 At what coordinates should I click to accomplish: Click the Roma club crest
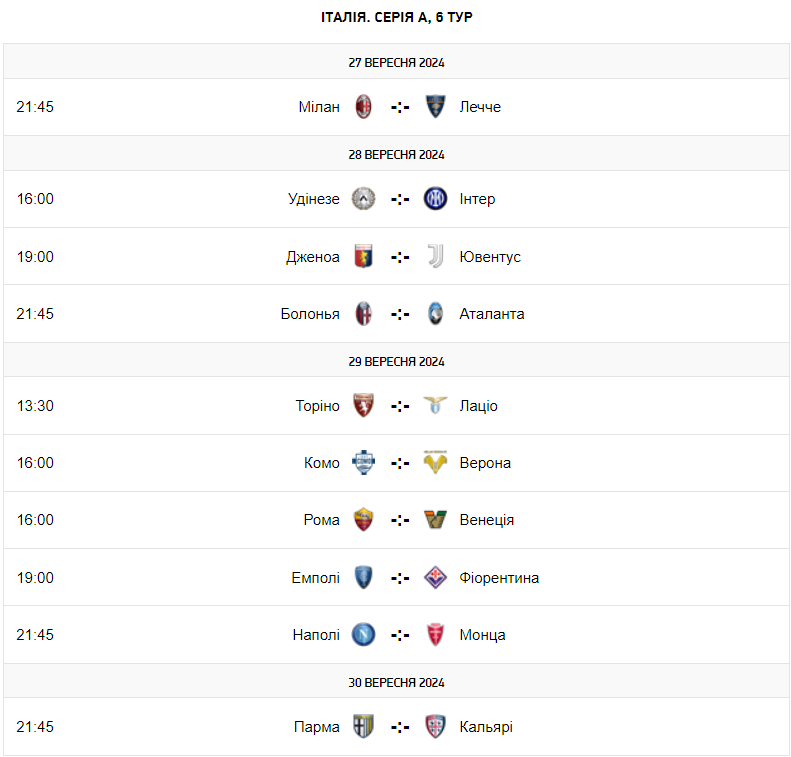click(364, 520)
